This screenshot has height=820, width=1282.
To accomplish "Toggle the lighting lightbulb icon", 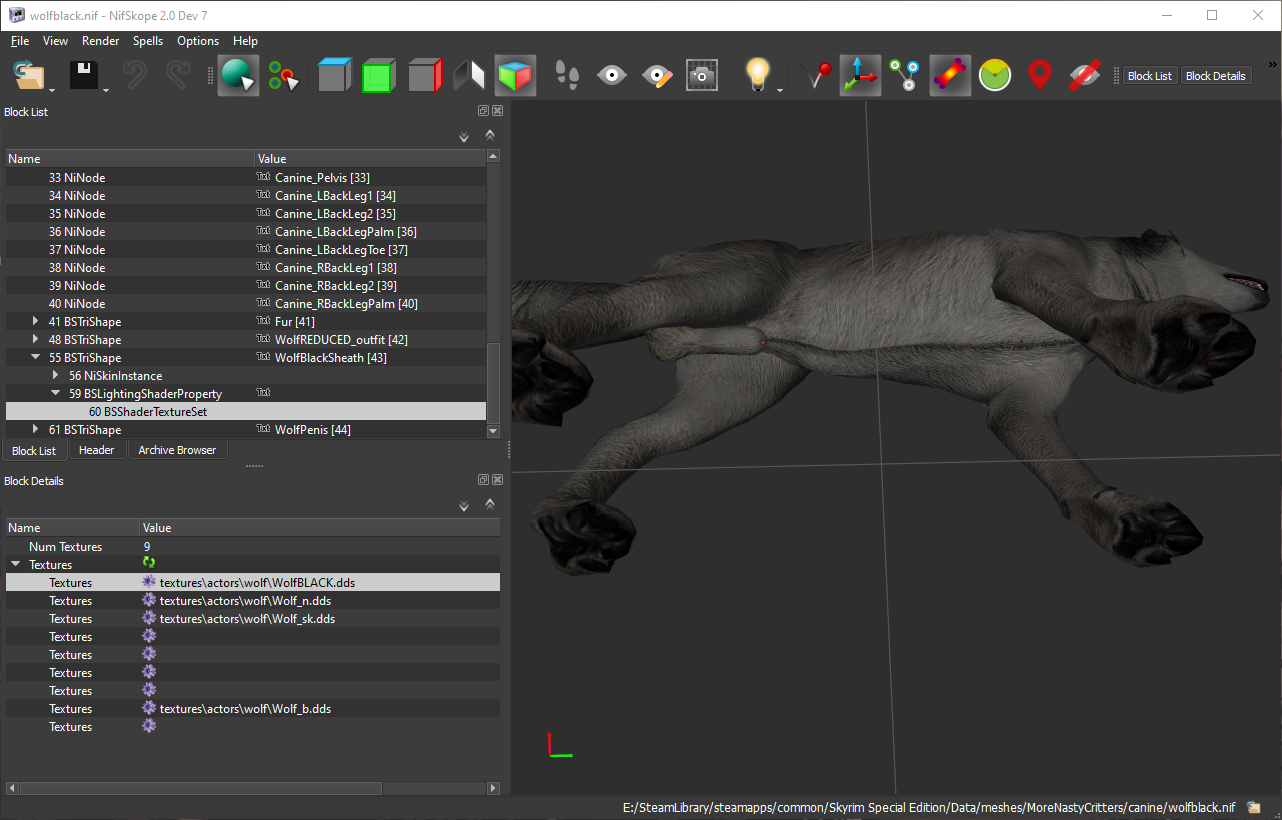I will (758, 75).
